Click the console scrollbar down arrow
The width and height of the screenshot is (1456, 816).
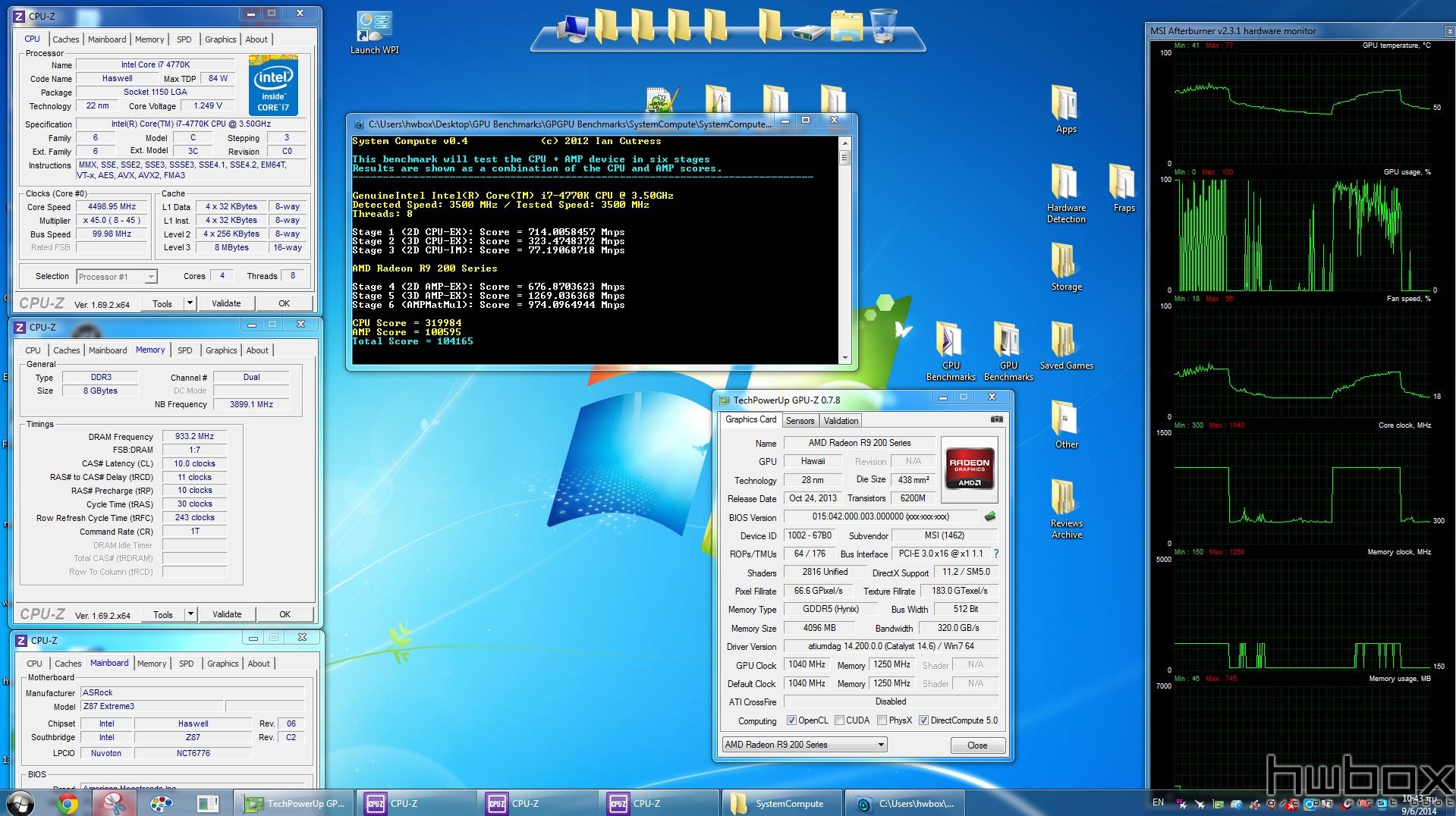(x=845, y=357)
